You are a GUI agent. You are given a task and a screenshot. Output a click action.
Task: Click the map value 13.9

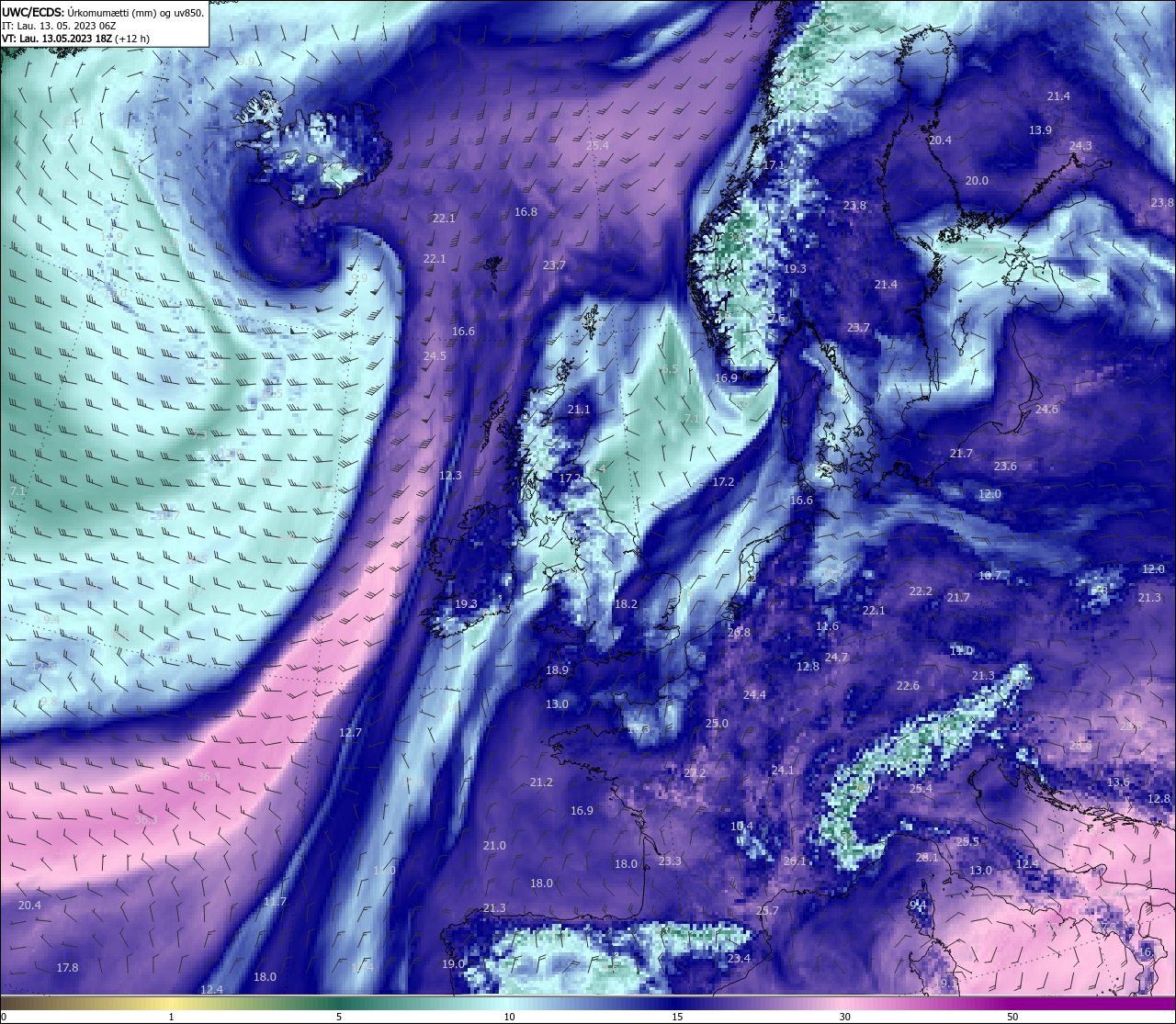point(1040,130)
